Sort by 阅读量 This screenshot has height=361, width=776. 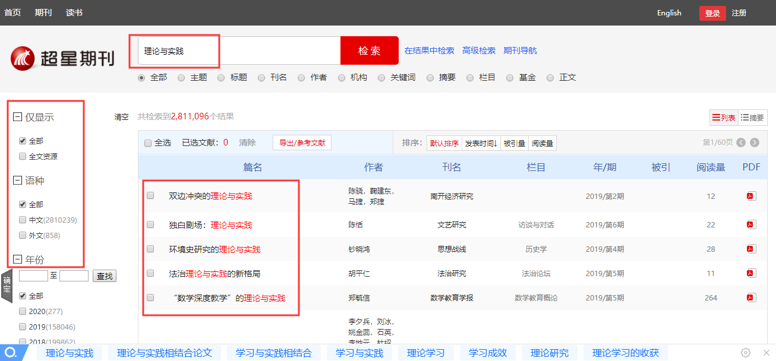pyautogui.click(x=542, y=143)
